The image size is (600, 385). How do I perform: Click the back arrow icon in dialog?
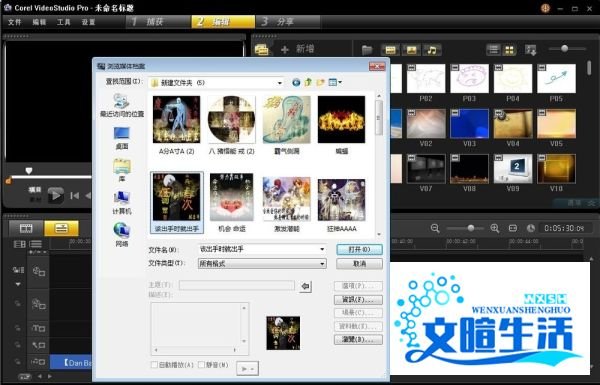click(x=296, y=82)
